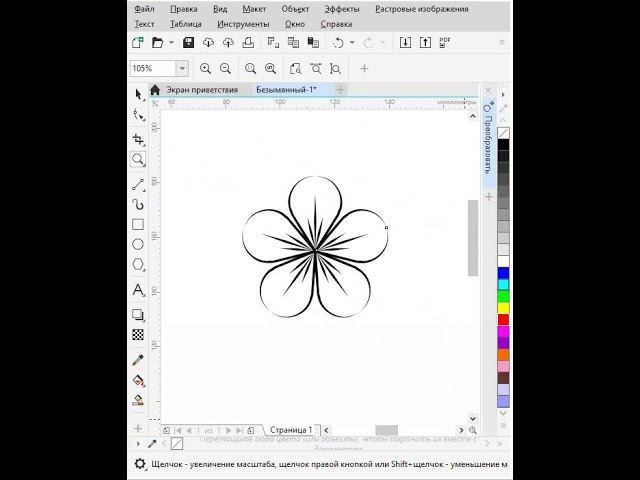The width and height of the screenshot is (640, 480).
Task: Pick the red color swatch
Action: (x=503, y=319)
